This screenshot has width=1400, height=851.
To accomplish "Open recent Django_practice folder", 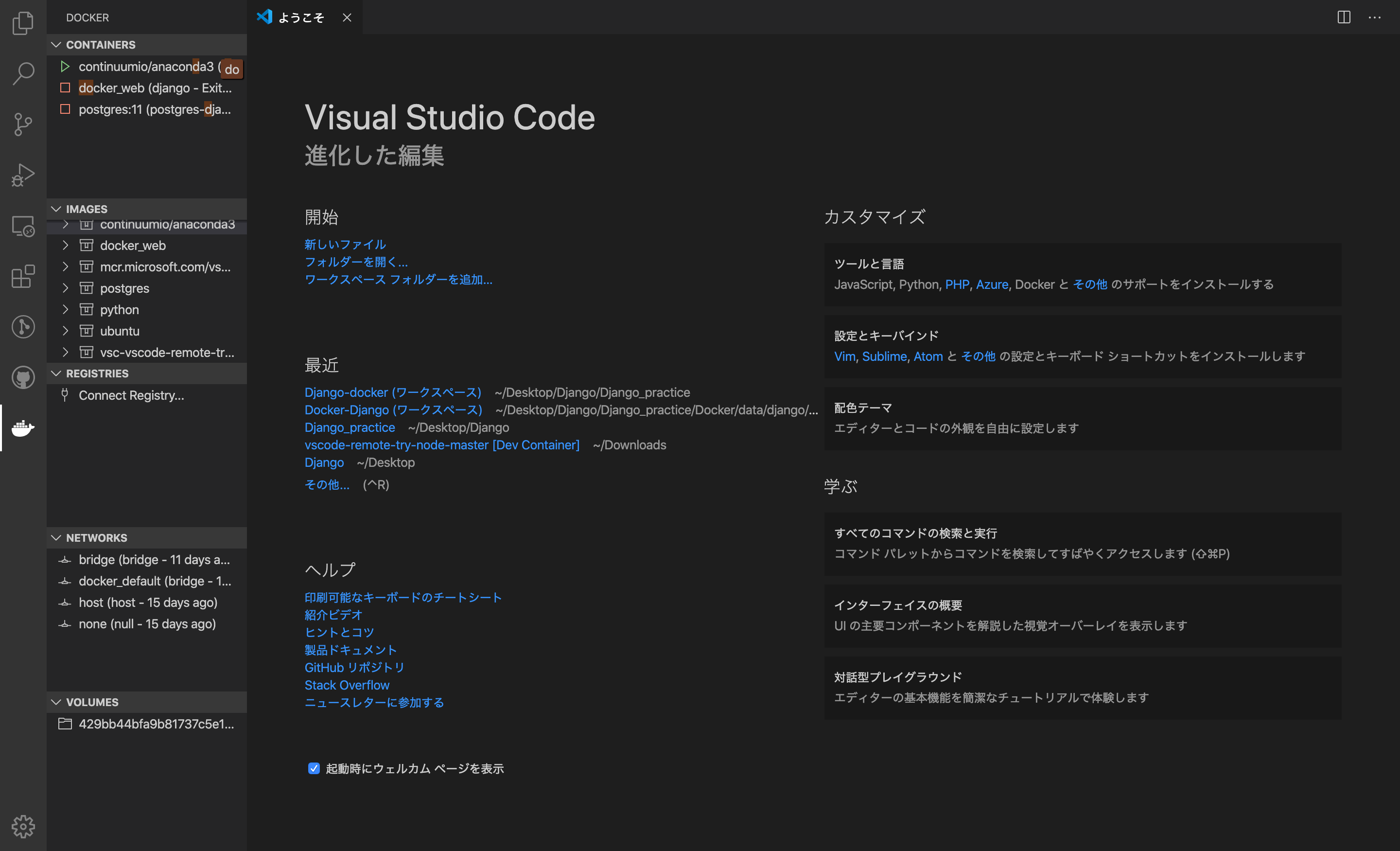I will 350,427.
